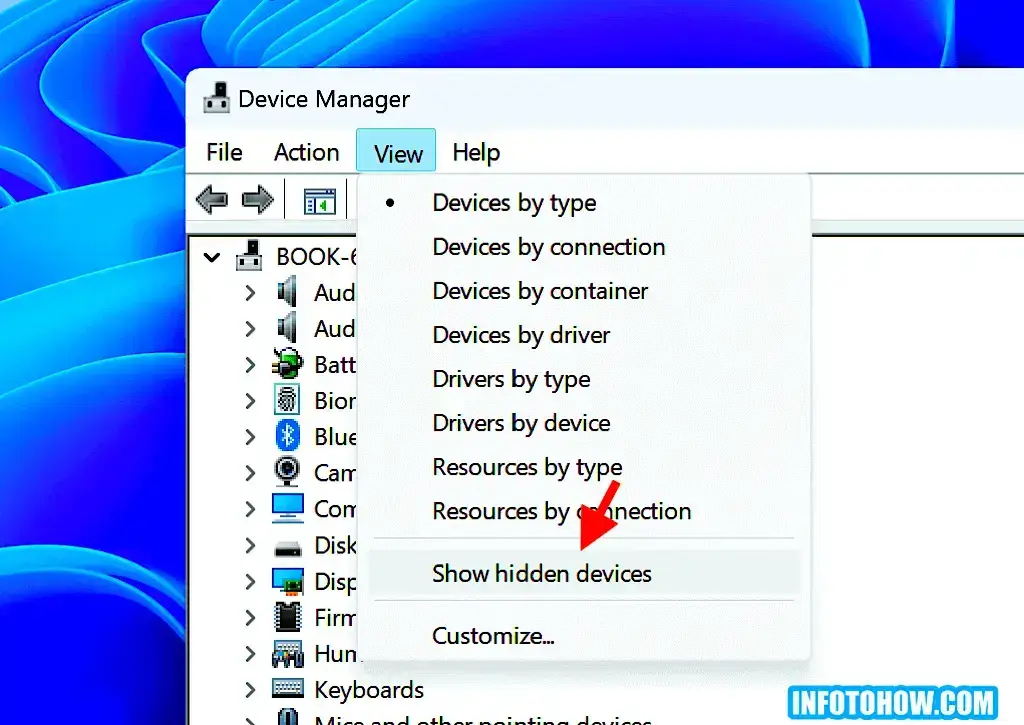This screenshot has width=1024, height=725.
Task: Click the webcam icon in the Cam row
Action: (287, 472)
